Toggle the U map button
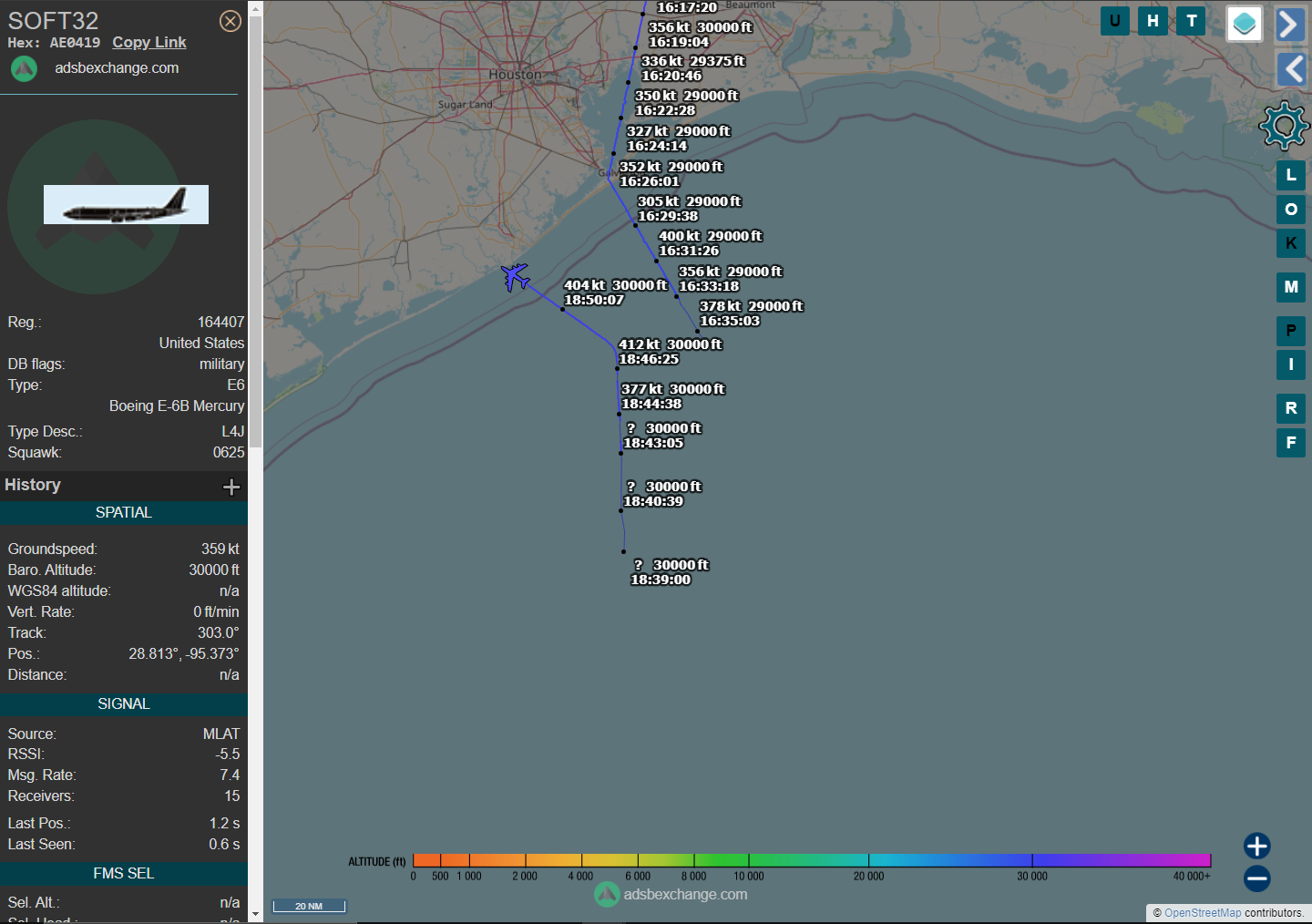 coord(1115,21)
